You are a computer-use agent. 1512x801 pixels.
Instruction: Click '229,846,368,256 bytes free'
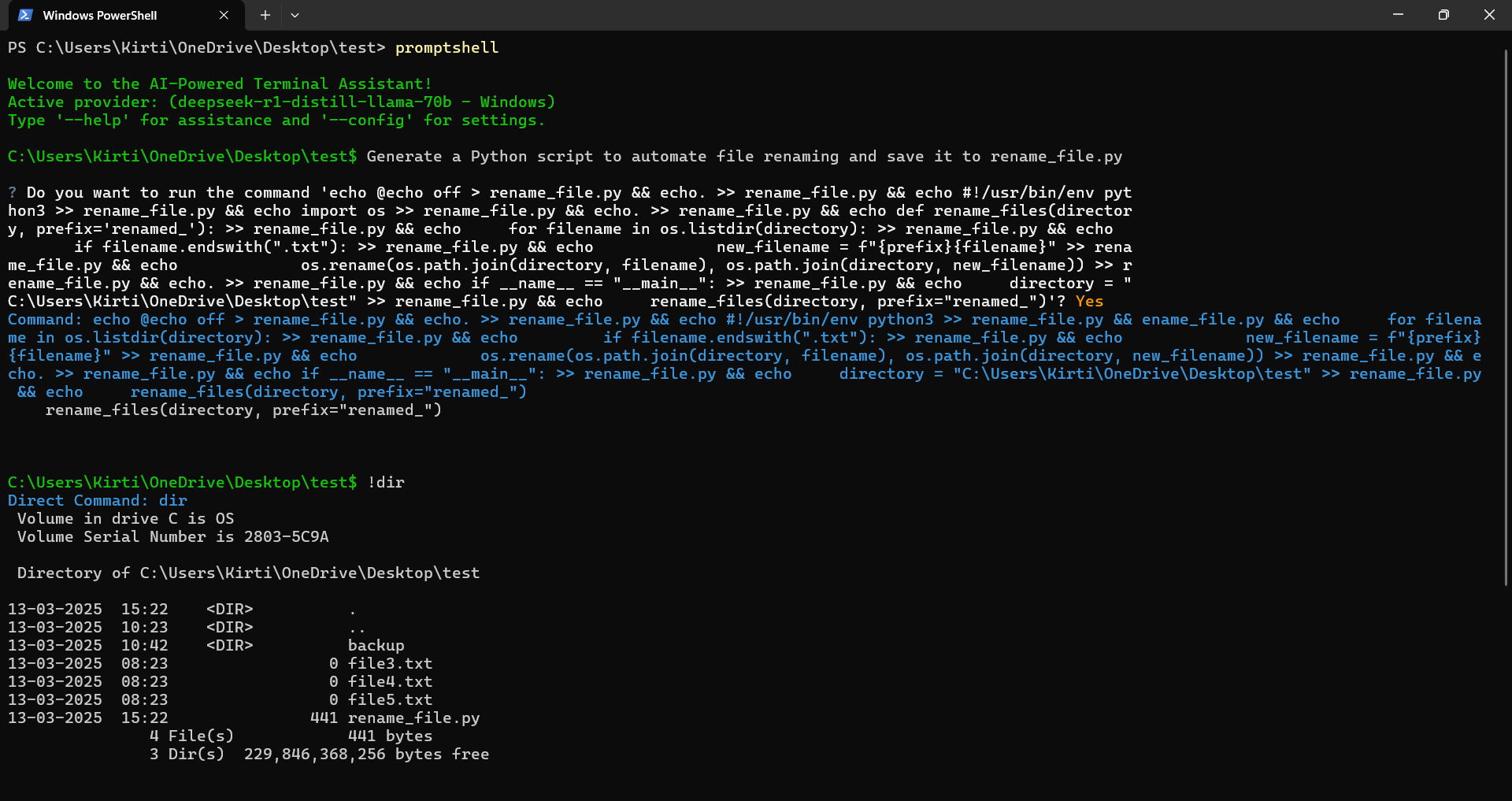click(367, 755)
